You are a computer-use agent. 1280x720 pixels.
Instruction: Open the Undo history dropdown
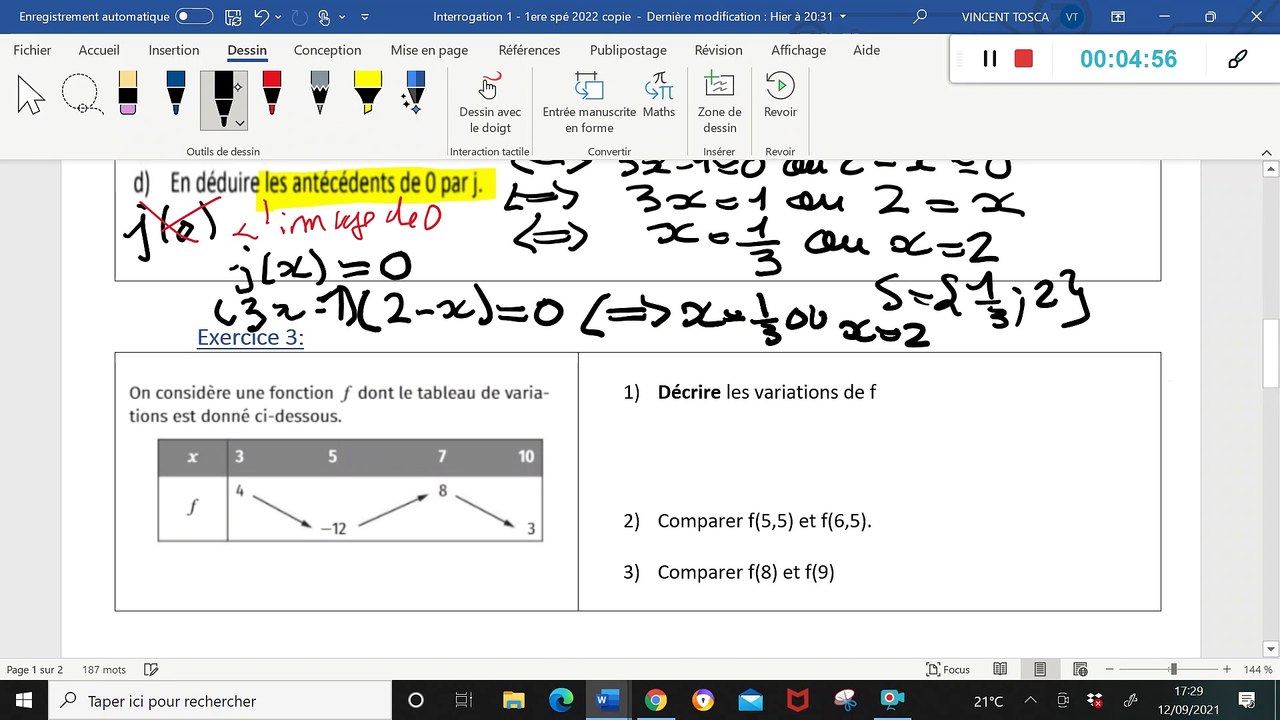280,17
